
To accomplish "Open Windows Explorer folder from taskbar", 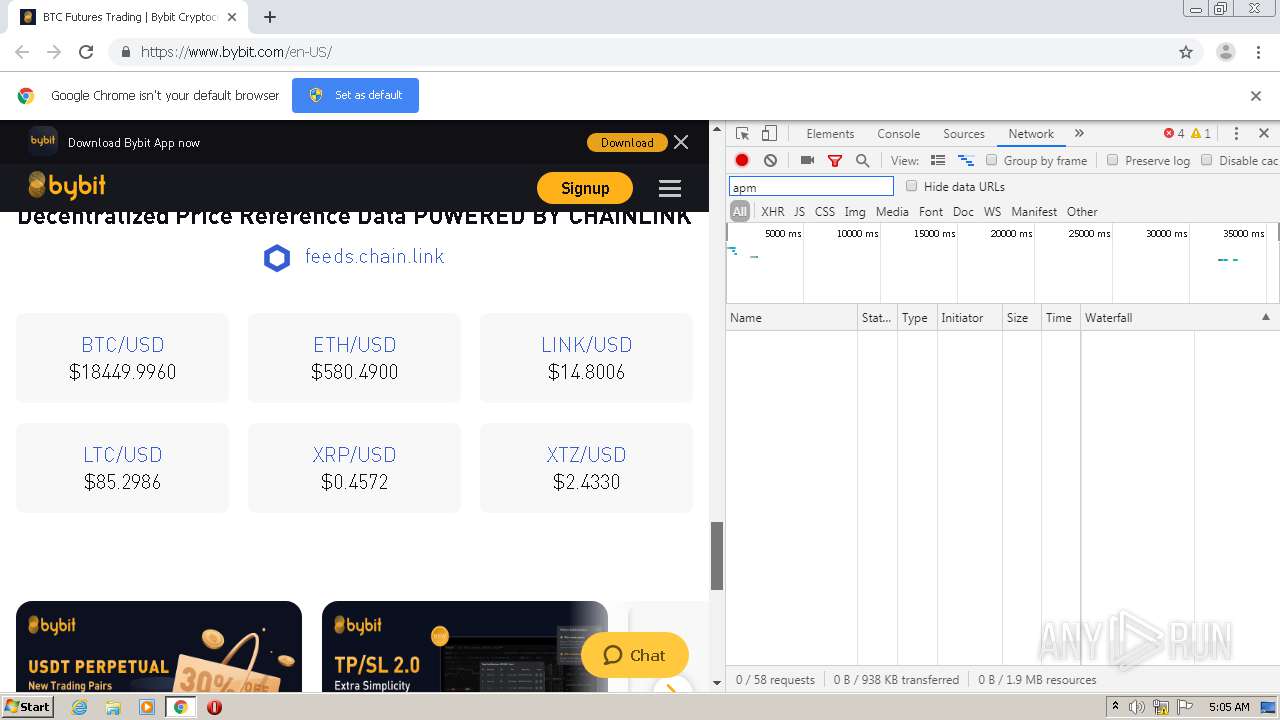I will [x=113, y=707].
